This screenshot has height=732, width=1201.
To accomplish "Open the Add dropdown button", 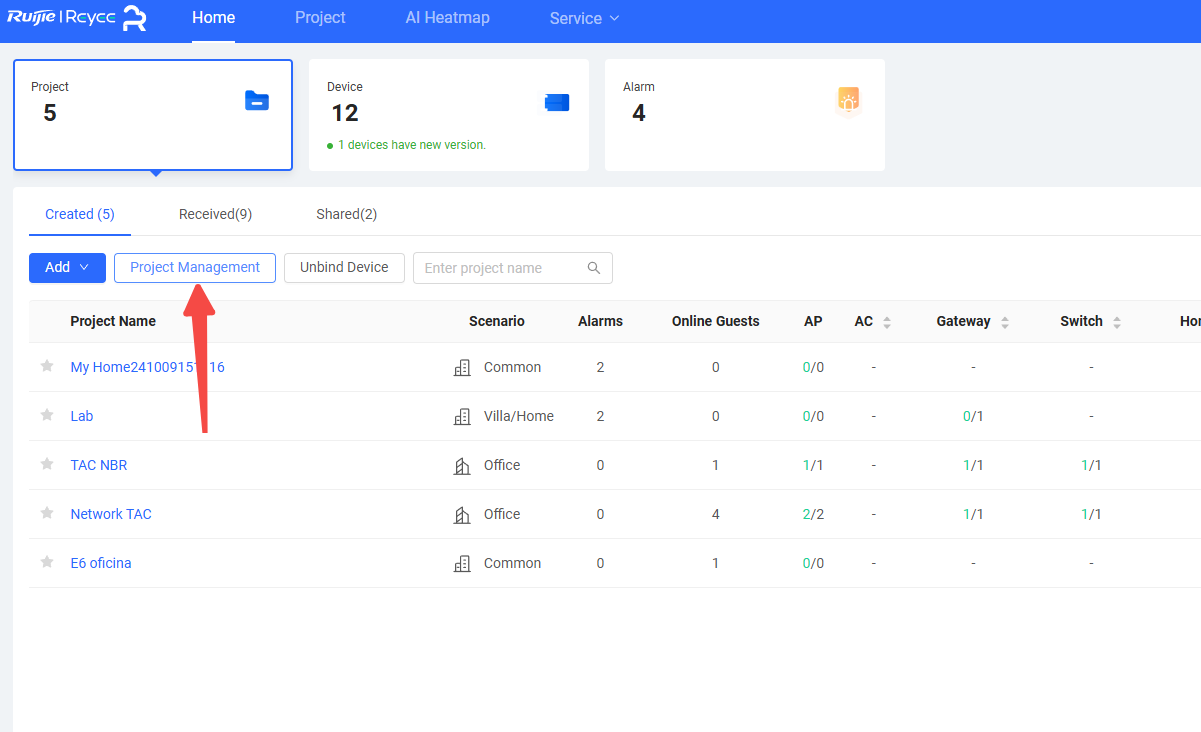I will coord(67,268).
